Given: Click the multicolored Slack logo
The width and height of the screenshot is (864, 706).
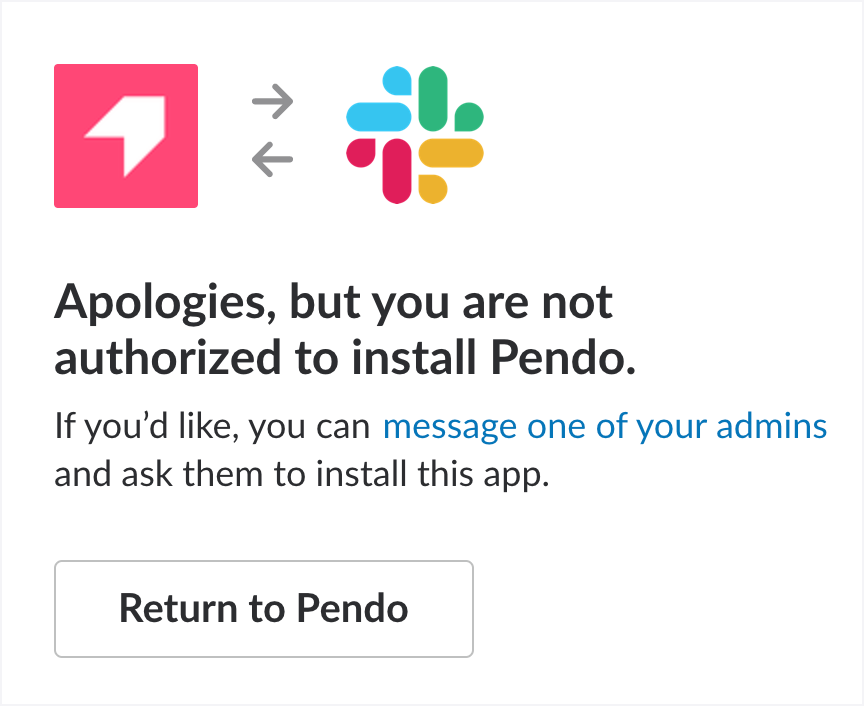Looking at the screenshot, I should (x=414, y=135).
